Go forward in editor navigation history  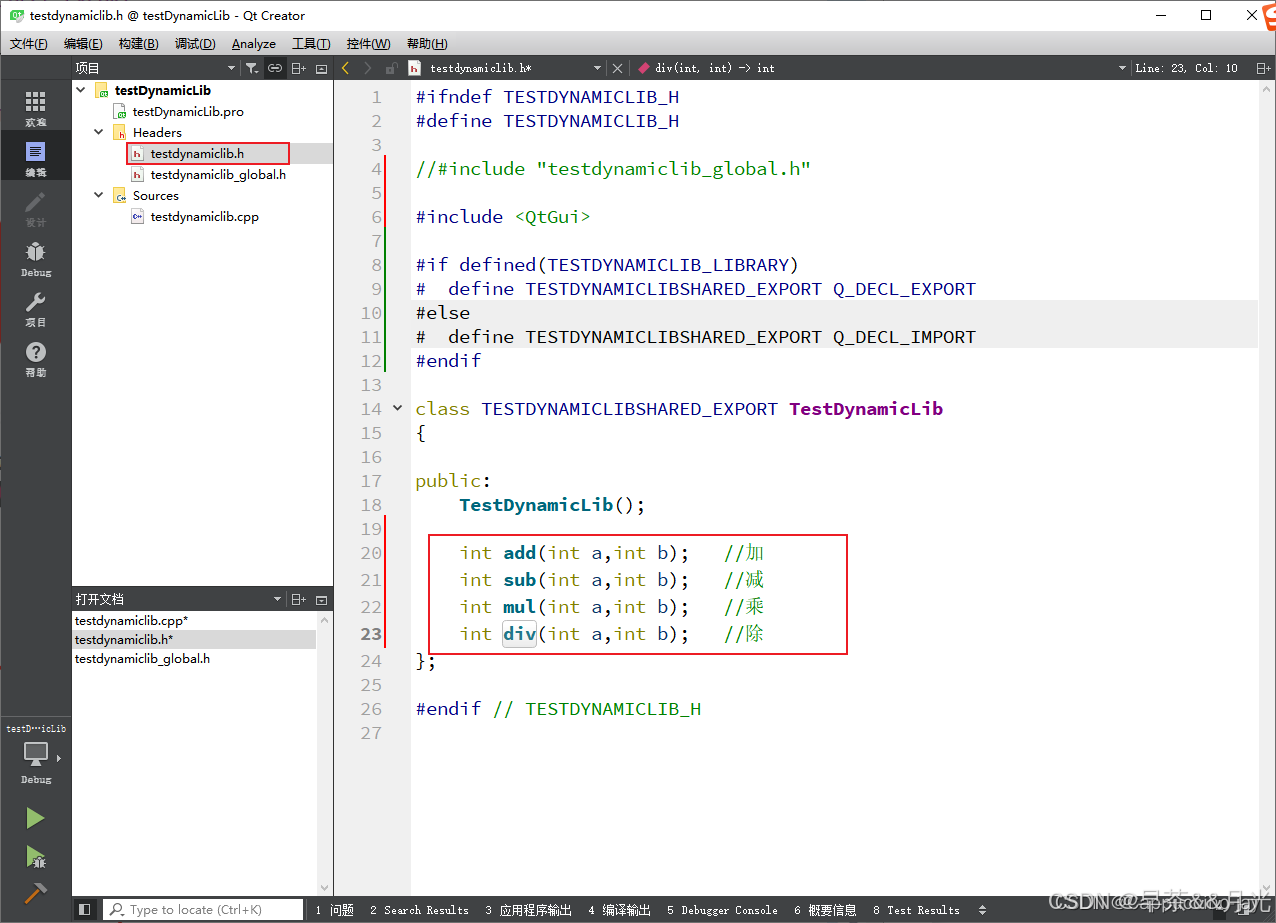tap(368, 68)
